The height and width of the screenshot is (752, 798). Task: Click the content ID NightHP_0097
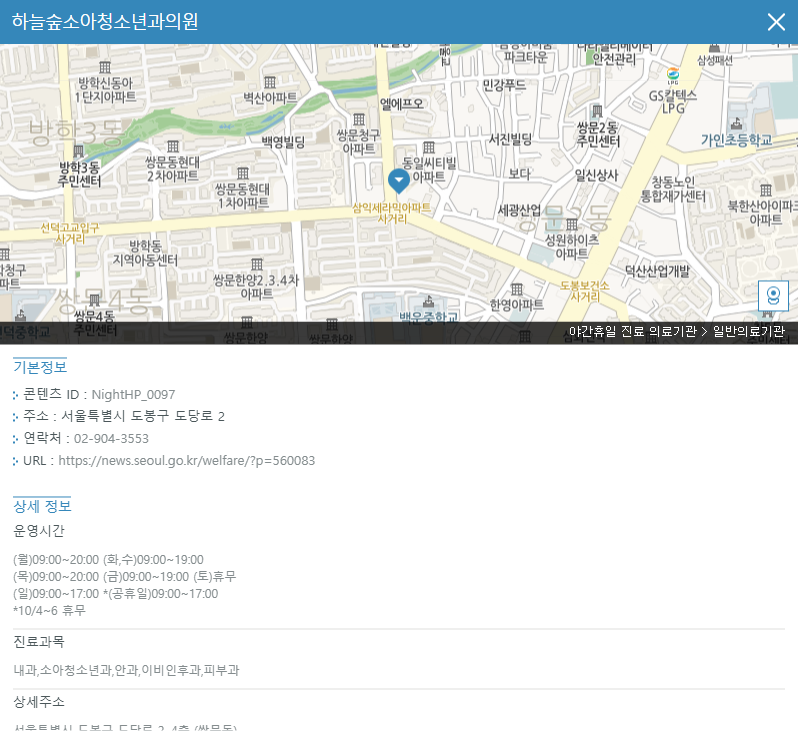(x=133, y=395)
